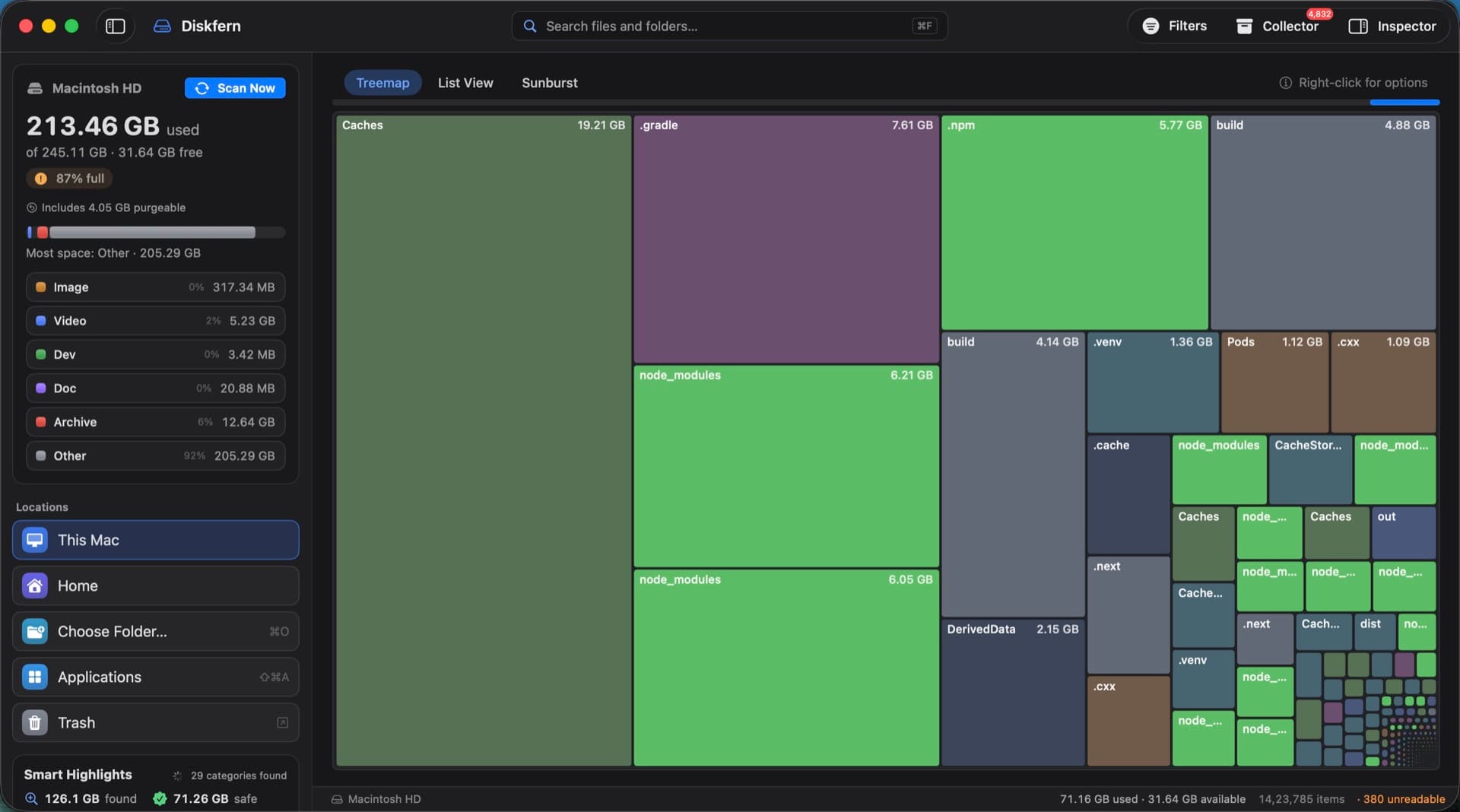The width and height of the screenshot is (1460, 812).
Task: Select the out treemap block
Action: point(1404,532)
